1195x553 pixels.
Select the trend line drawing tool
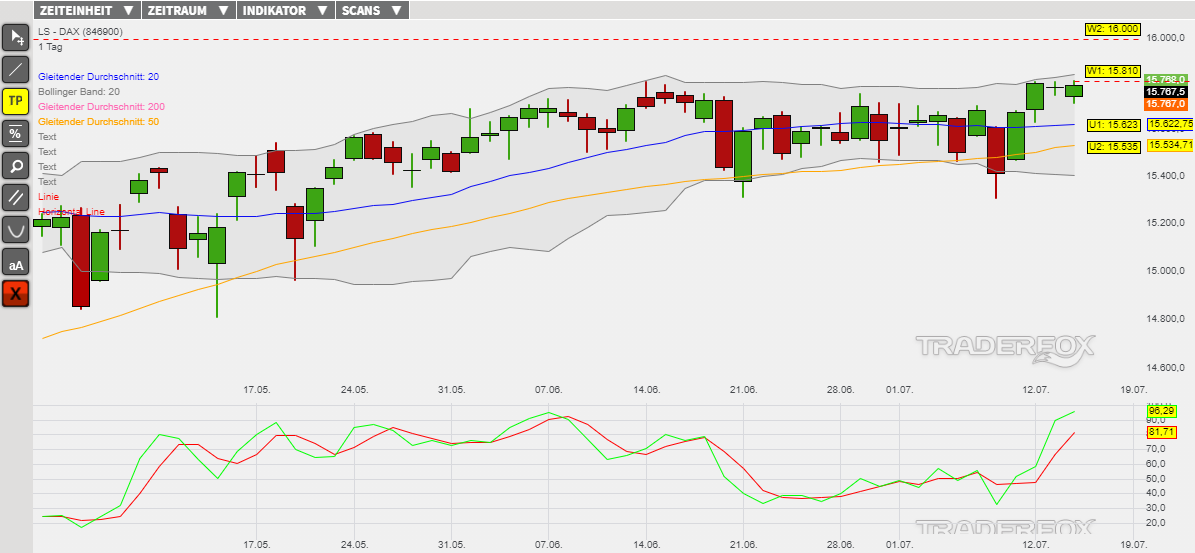tap(16, 70)
